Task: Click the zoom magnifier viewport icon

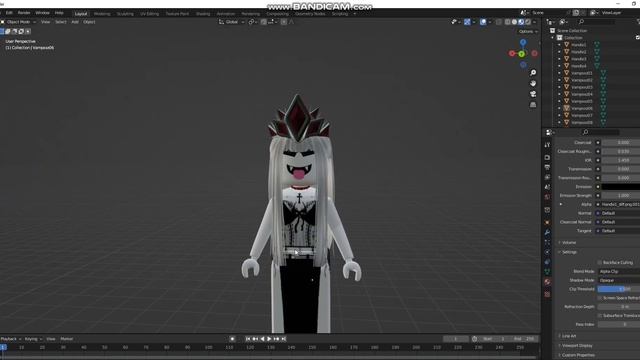Action: tap(533, 73)
